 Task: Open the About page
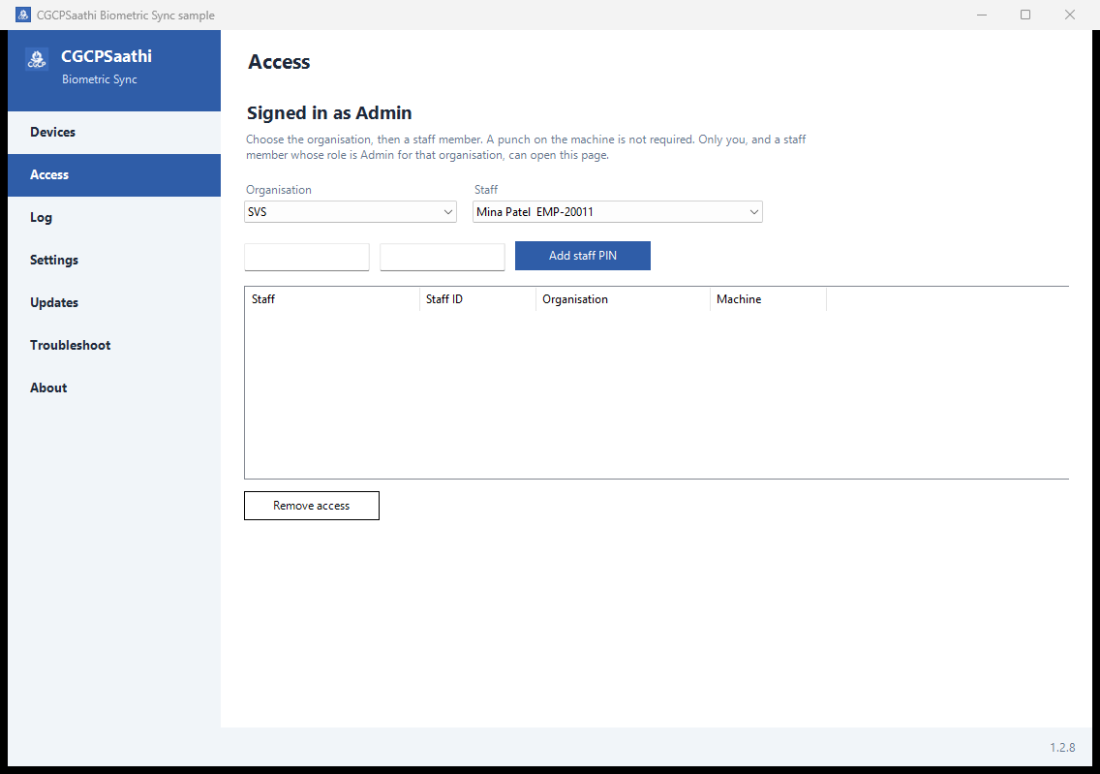click(114, 388)
